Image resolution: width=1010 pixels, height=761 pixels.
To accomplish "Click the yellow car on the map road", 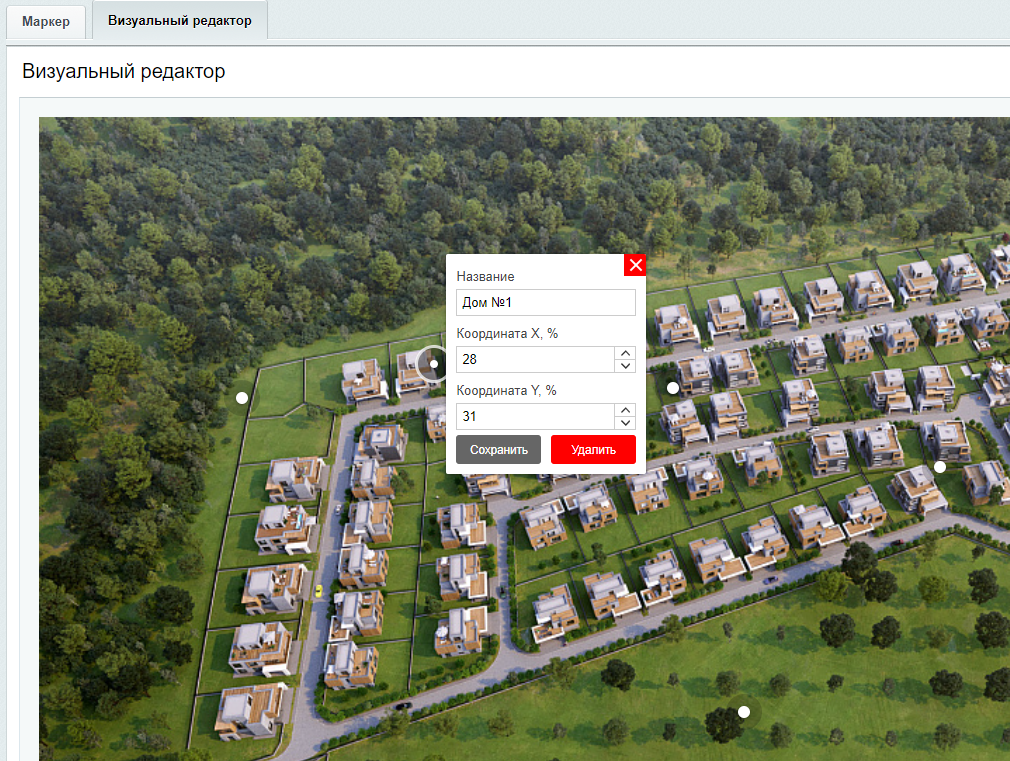I will tap(318, 590).
